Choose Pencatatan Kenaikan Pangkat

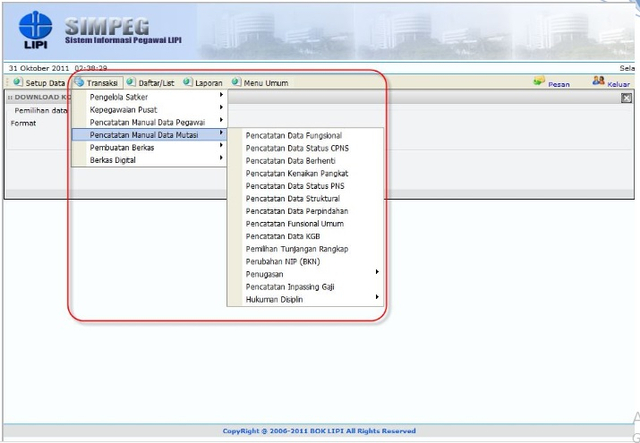(297, 174)
